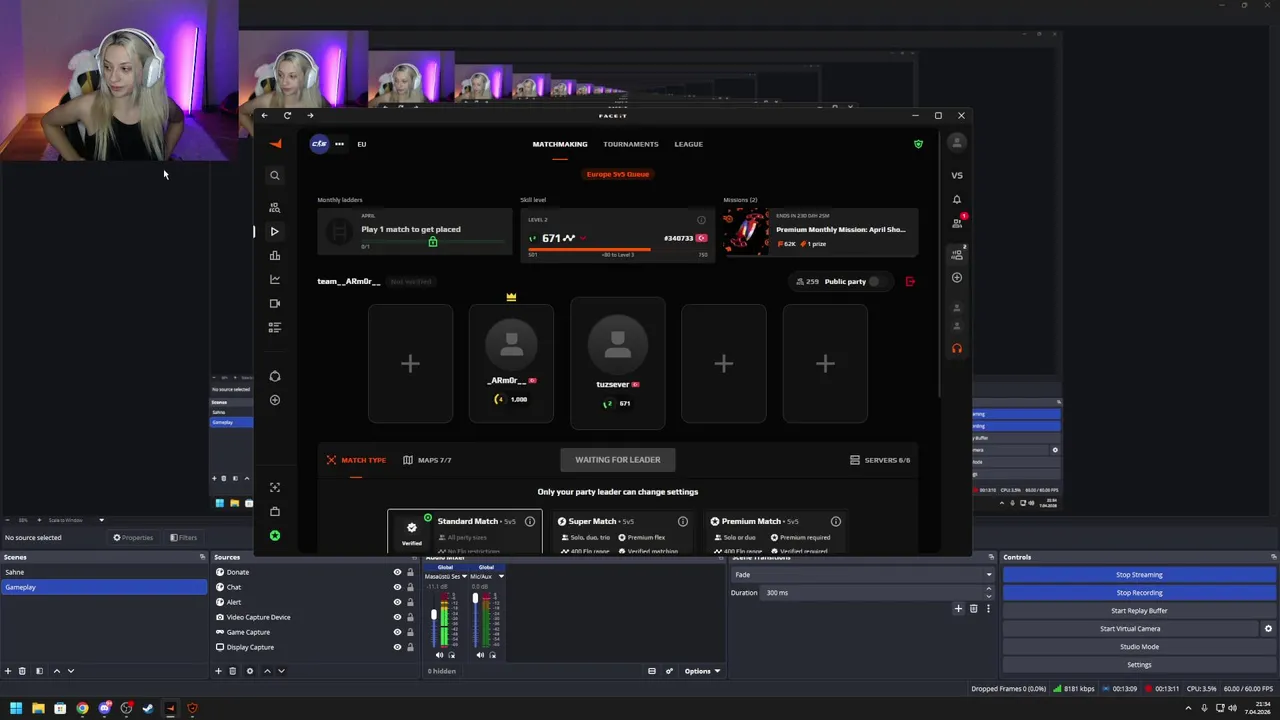Screen dimensions: 1280x720
Task: Open source properties gear in Sources dock
Action: (x=250, y=671)
